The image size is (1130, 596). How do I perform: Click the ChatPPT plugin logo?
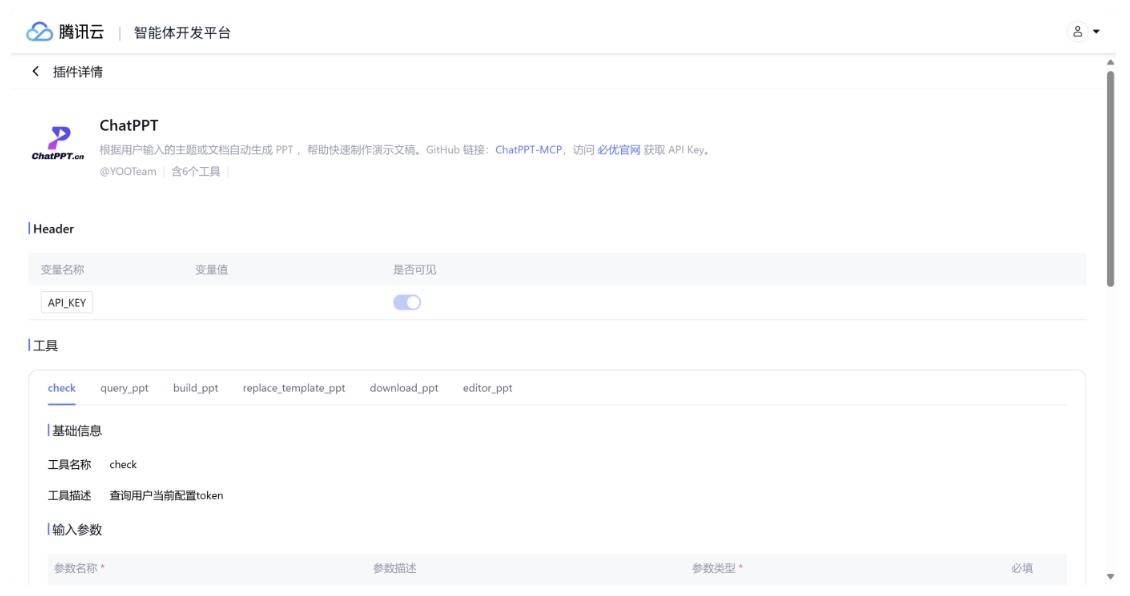[58, 144]
